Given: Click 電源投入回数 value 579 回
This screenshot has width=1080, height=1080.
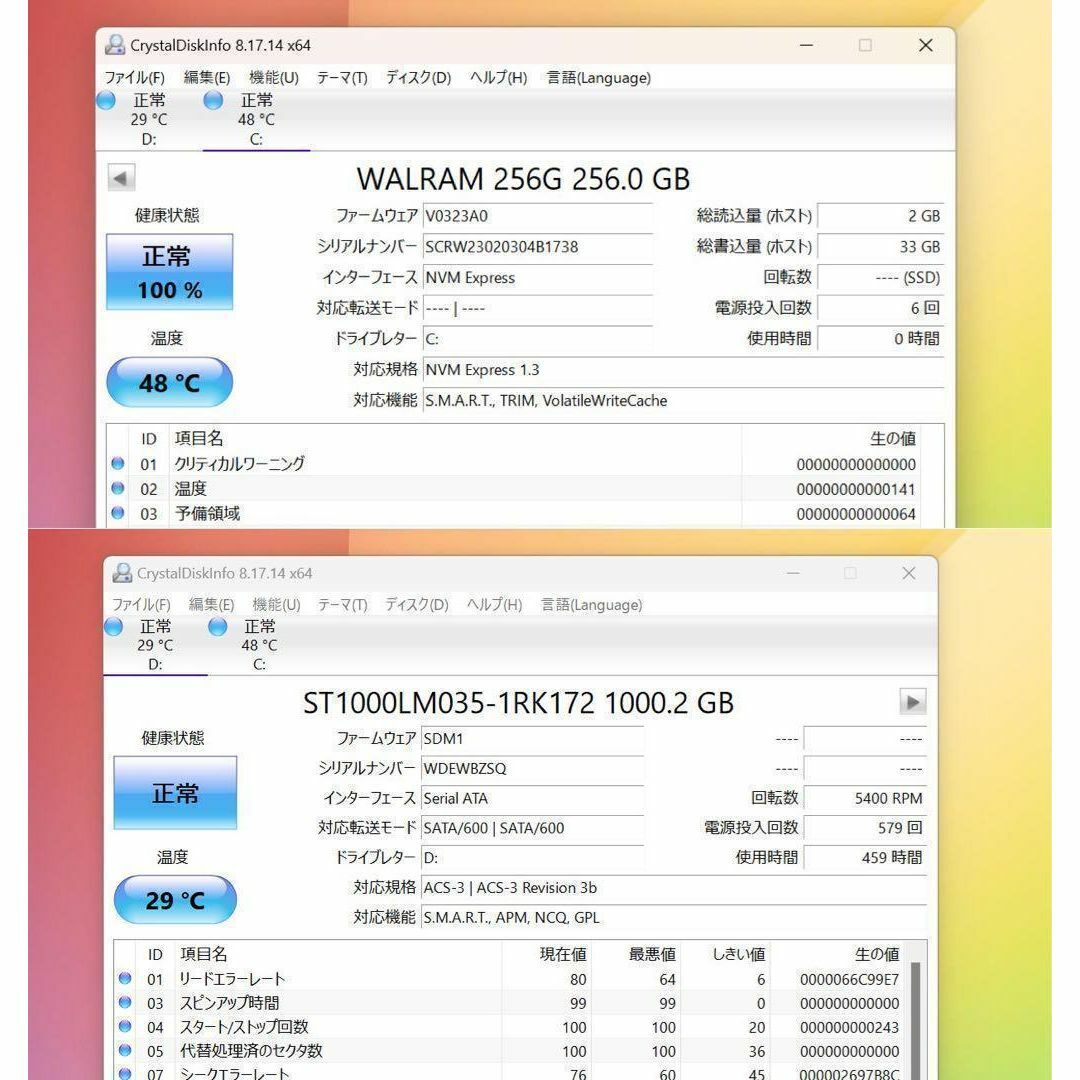Looking at the screenshot, I should click(x=865, y=828).
